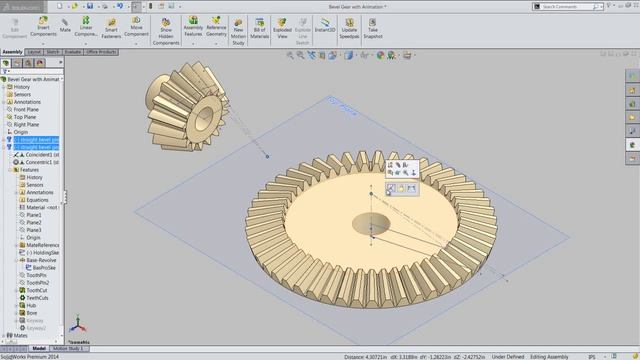Select the Mate tool
Viewport: 640px width, 360px height.
point(65,25)
